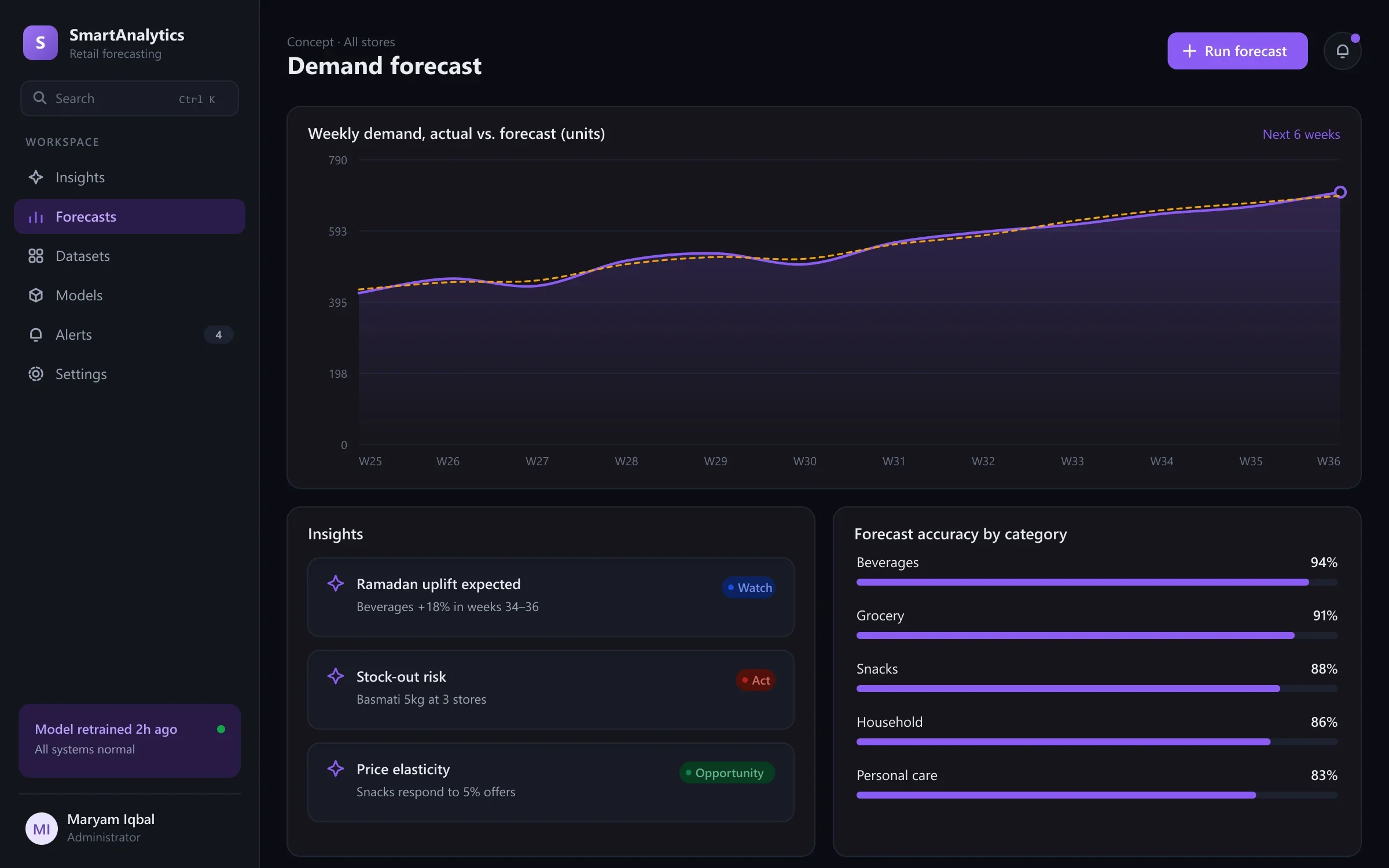1389x868 pixels.
Task: Click the Maryam Iqbal profile name
Action: point(111,819)
